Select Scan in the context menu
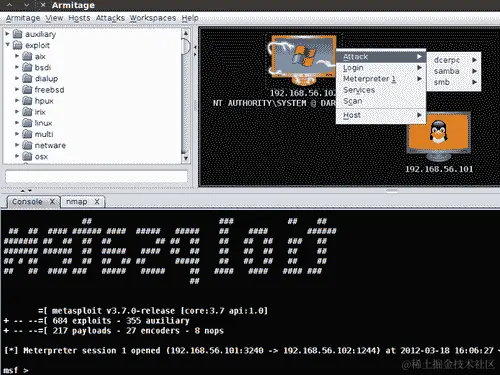This screenshot has width=500, height=375. pos(381,101)
